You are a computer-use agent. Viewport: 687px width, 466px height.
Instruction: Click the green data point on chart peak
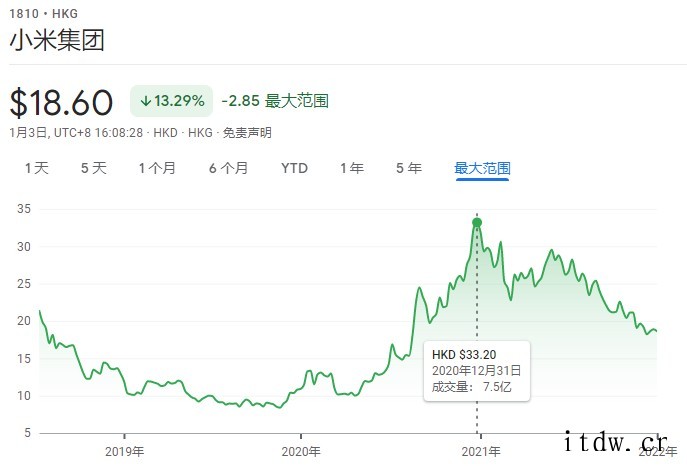tap(477, 222)
